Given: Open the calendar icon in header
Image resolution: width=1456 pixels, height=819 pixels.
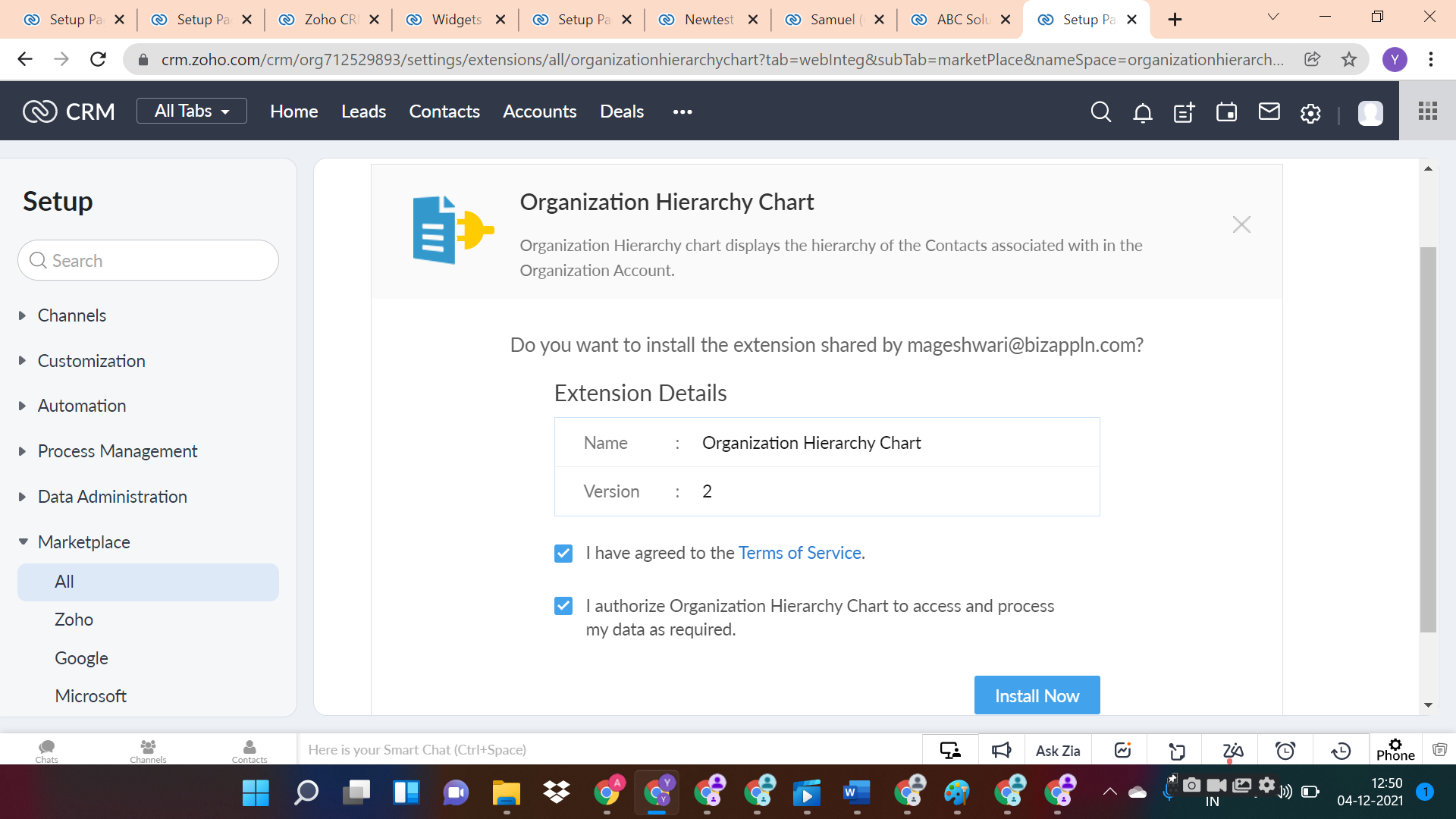Looking at the screenshot, I should tap(1226, 112).
